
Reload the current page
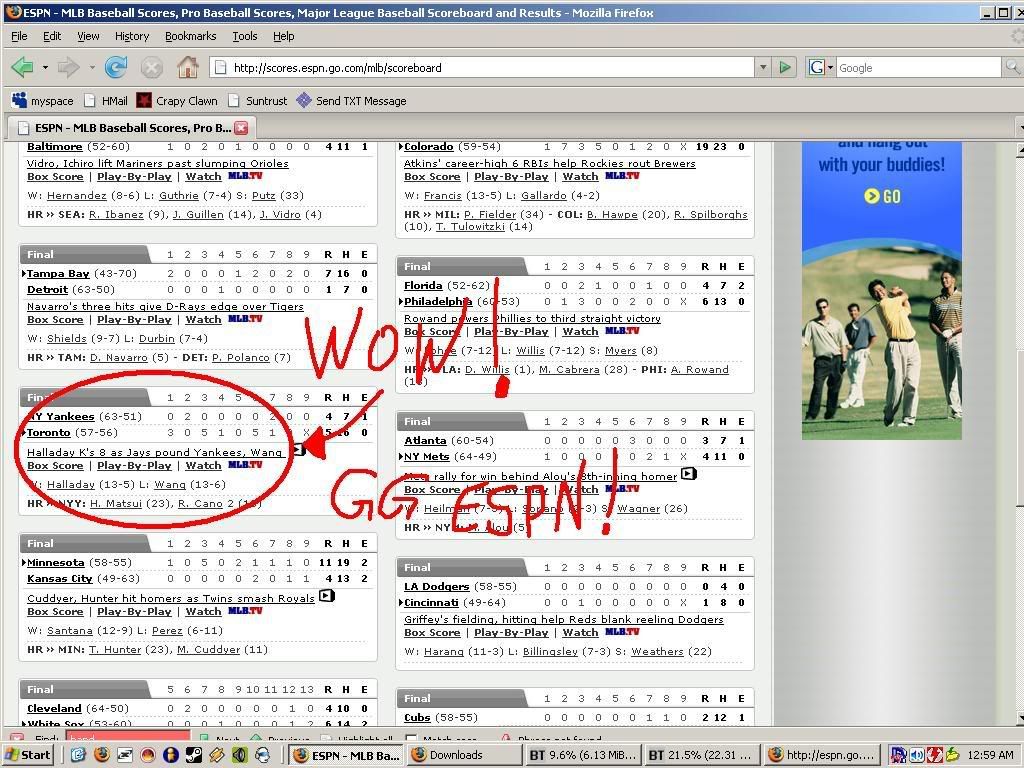[x=116, y=67]
